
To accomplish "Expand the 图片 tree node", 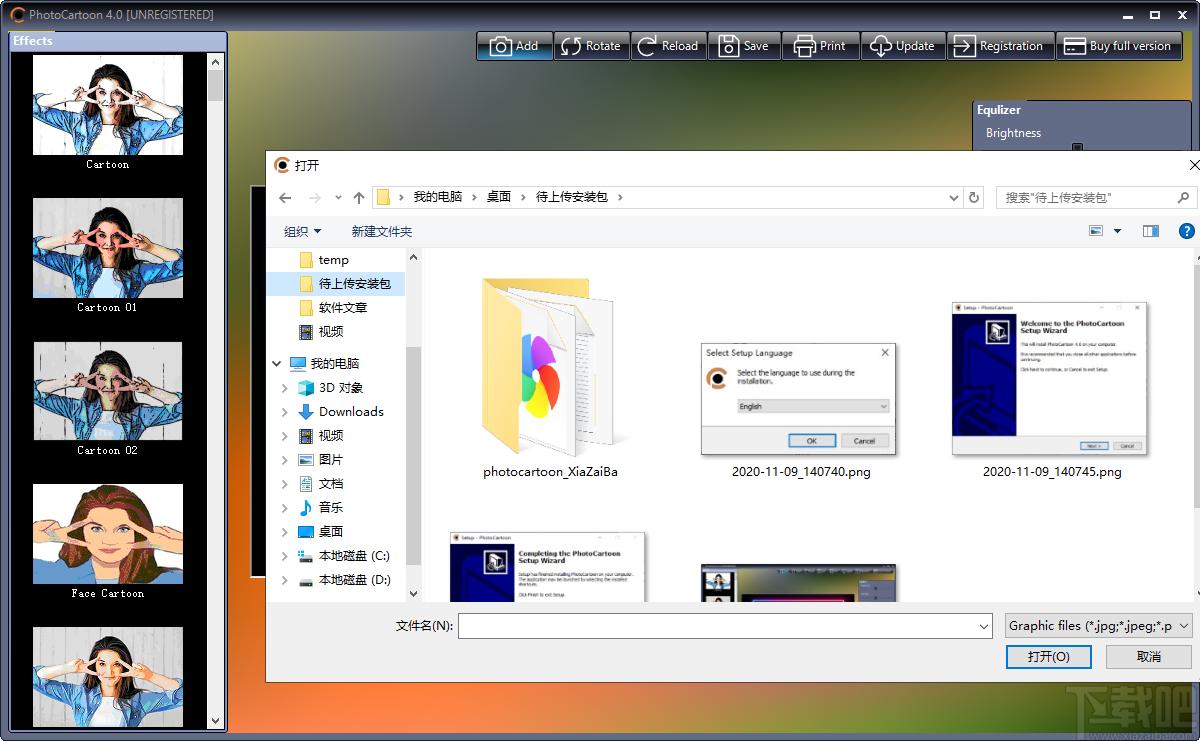I will pyautogui.click(x=285, y=460).
